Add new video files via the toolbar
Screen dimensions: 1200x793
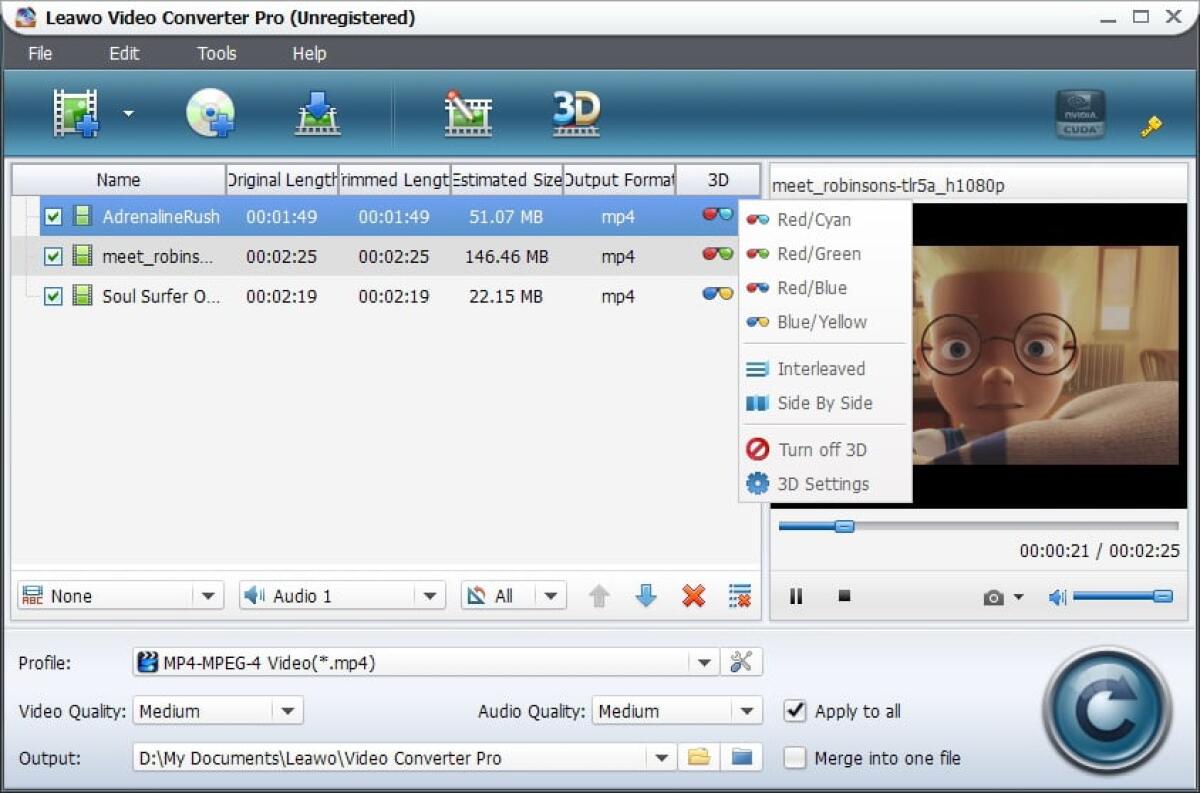(75, 111)
